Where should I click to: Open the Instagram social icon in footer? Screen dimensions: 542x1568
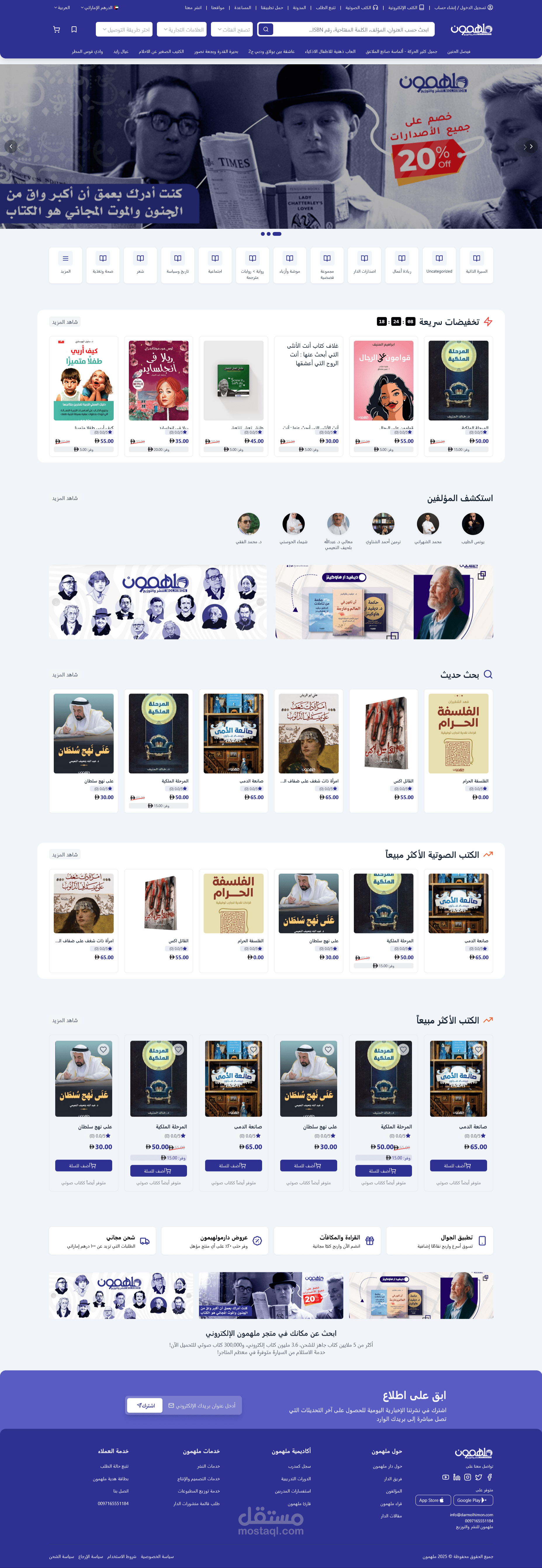point(467,1477)
